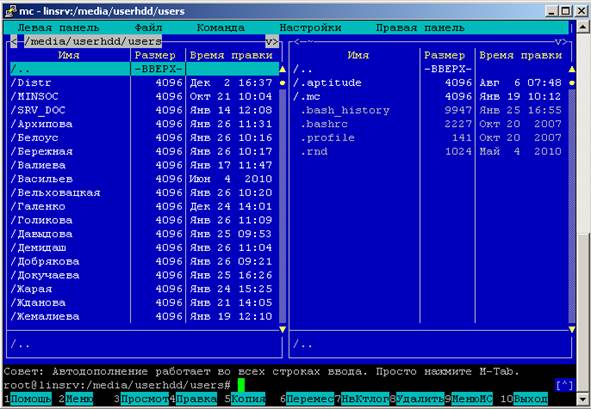Select the /Демидаш directory

click(x=144, y=248)
